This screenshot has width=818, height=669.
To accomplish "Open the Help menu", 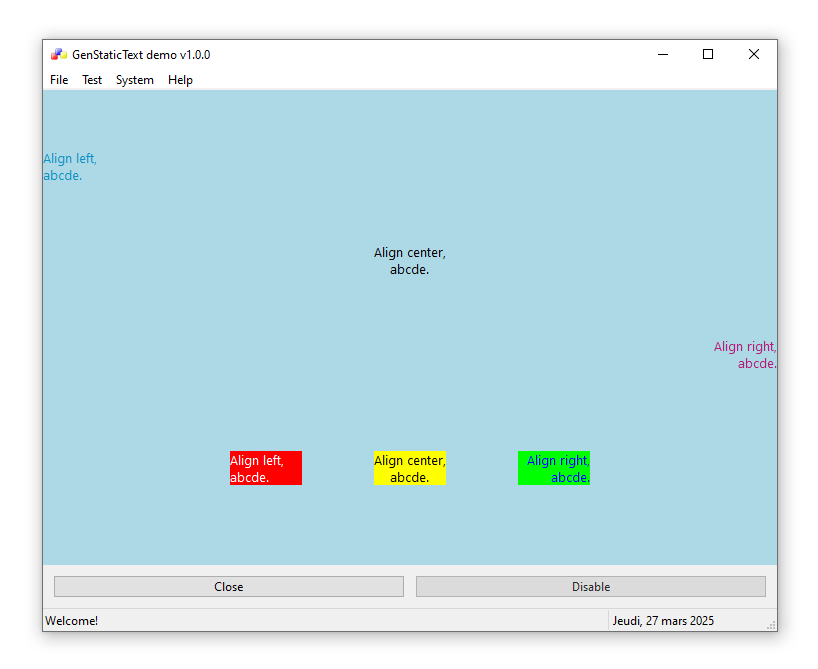I will coord(180,80).
